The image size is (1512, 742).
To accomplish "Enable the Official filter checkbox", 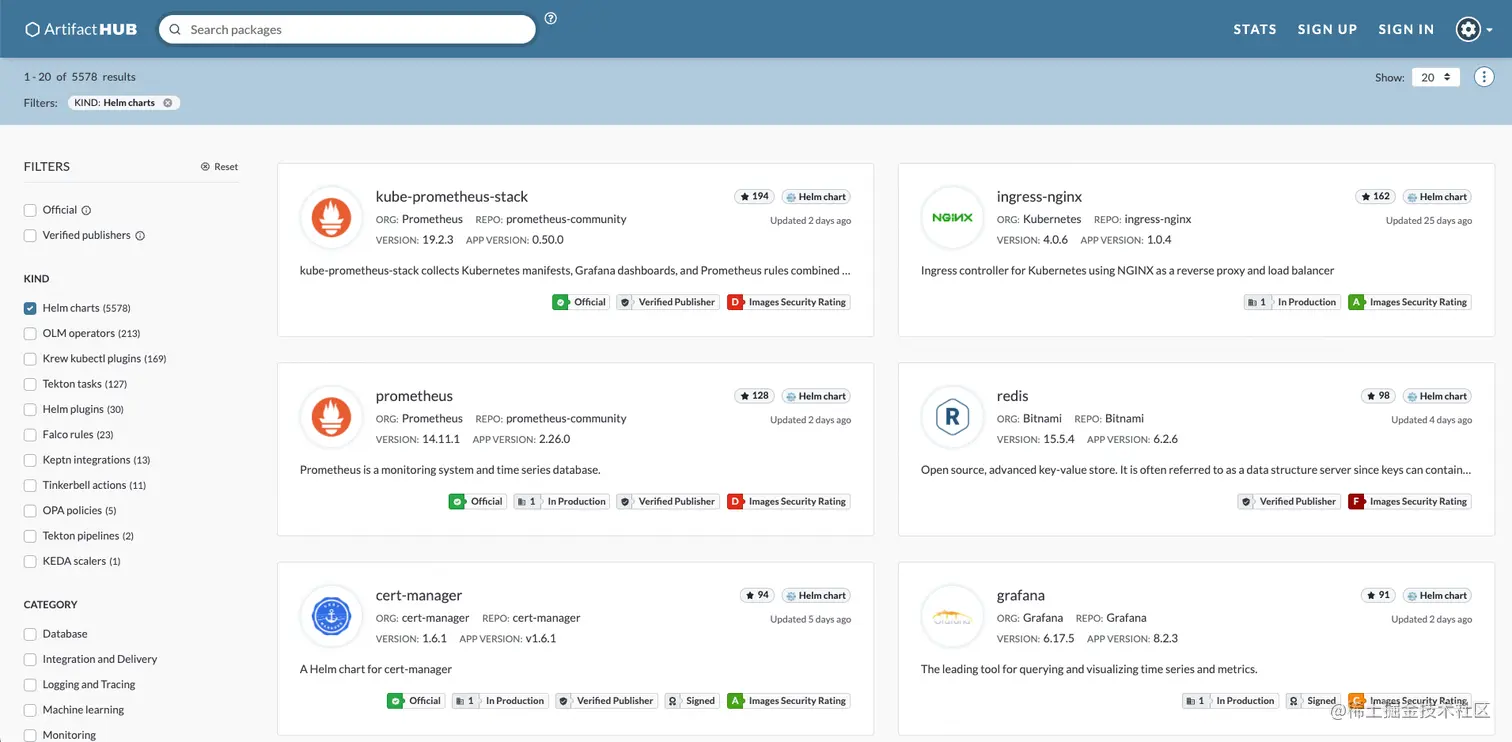I will (x=30, y=211).
